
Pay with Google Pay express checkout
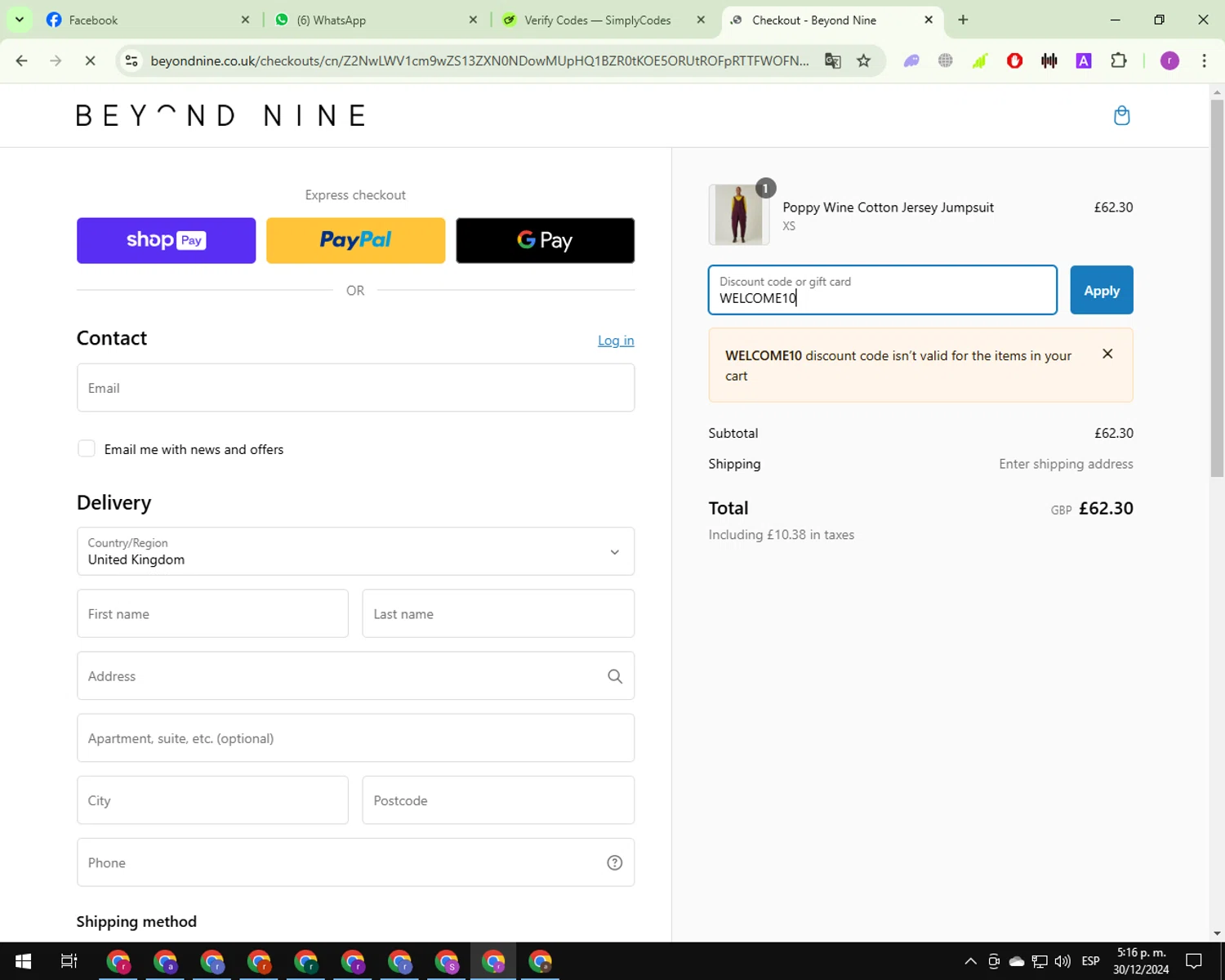click(x=545, y=240)
